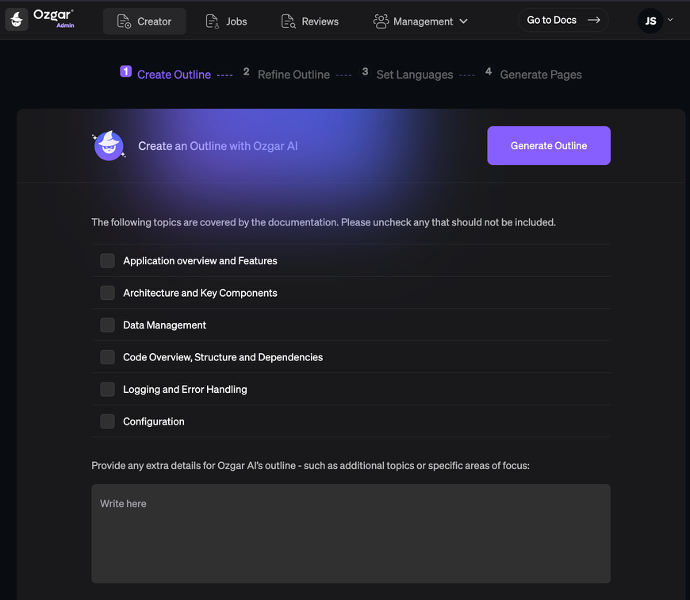Click the Generate Outline button
Image resolution: width=690 pixels, height=600 pixels.
(x=549, y=146)
